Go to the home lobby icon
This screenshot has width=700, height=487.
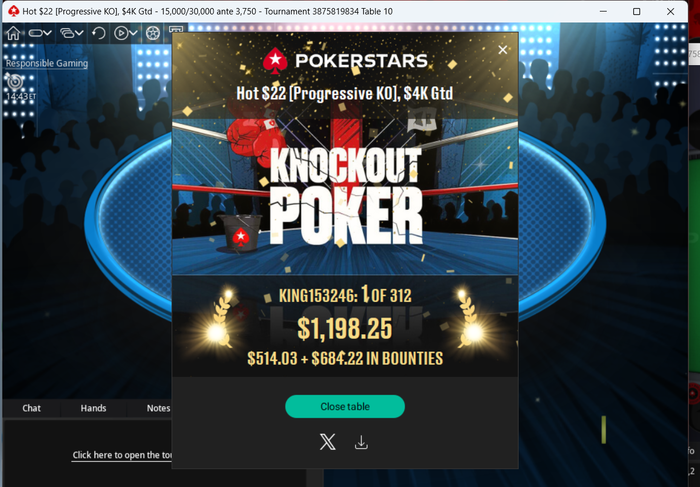13,33
